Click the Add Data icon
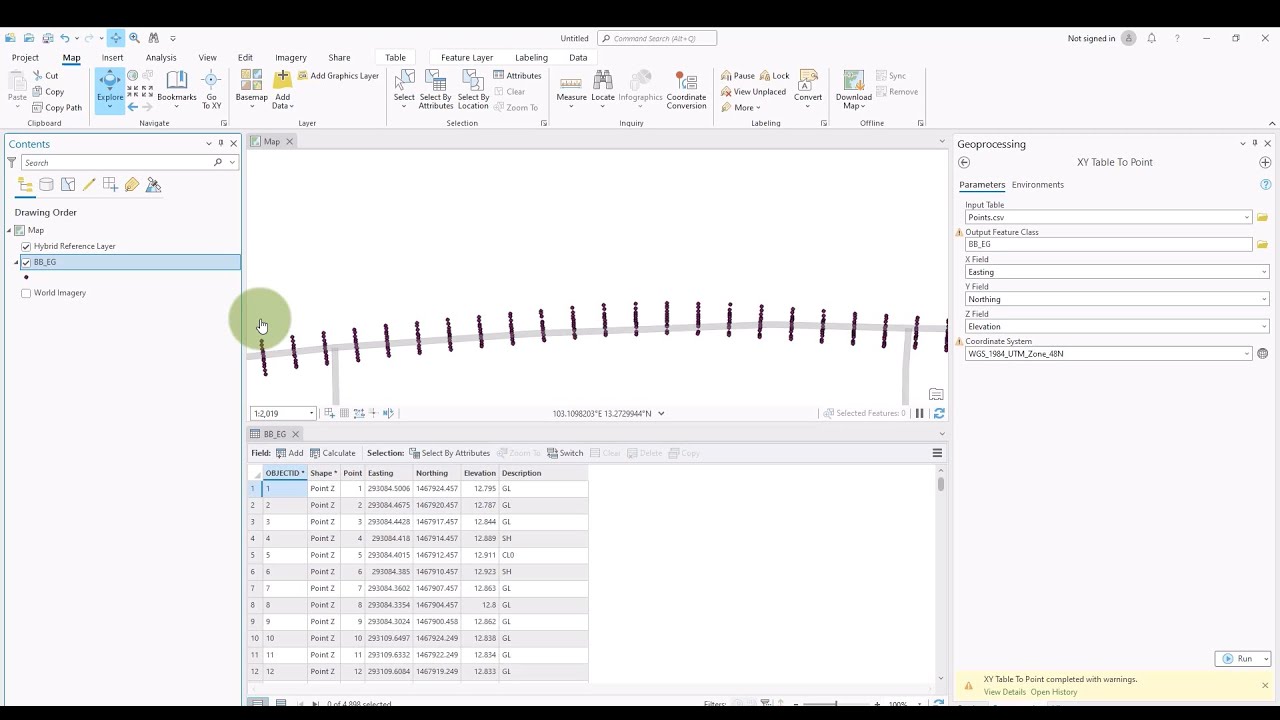Viewport: 1280px width, 720px height. pyautogui.click(x=282, y=80)
